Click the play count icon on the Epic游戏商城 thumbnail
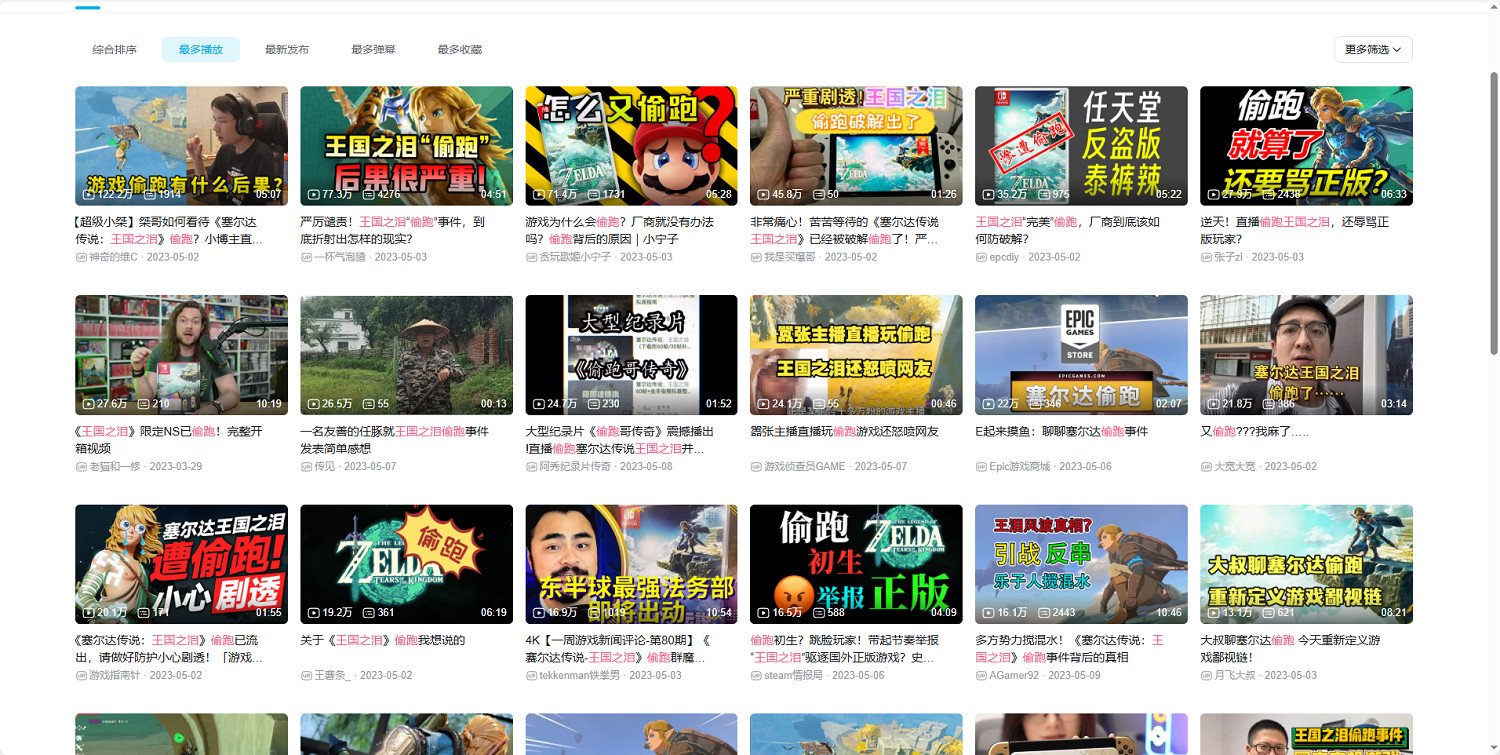This screenshot has width=1500, height=755. click(986, 403)
